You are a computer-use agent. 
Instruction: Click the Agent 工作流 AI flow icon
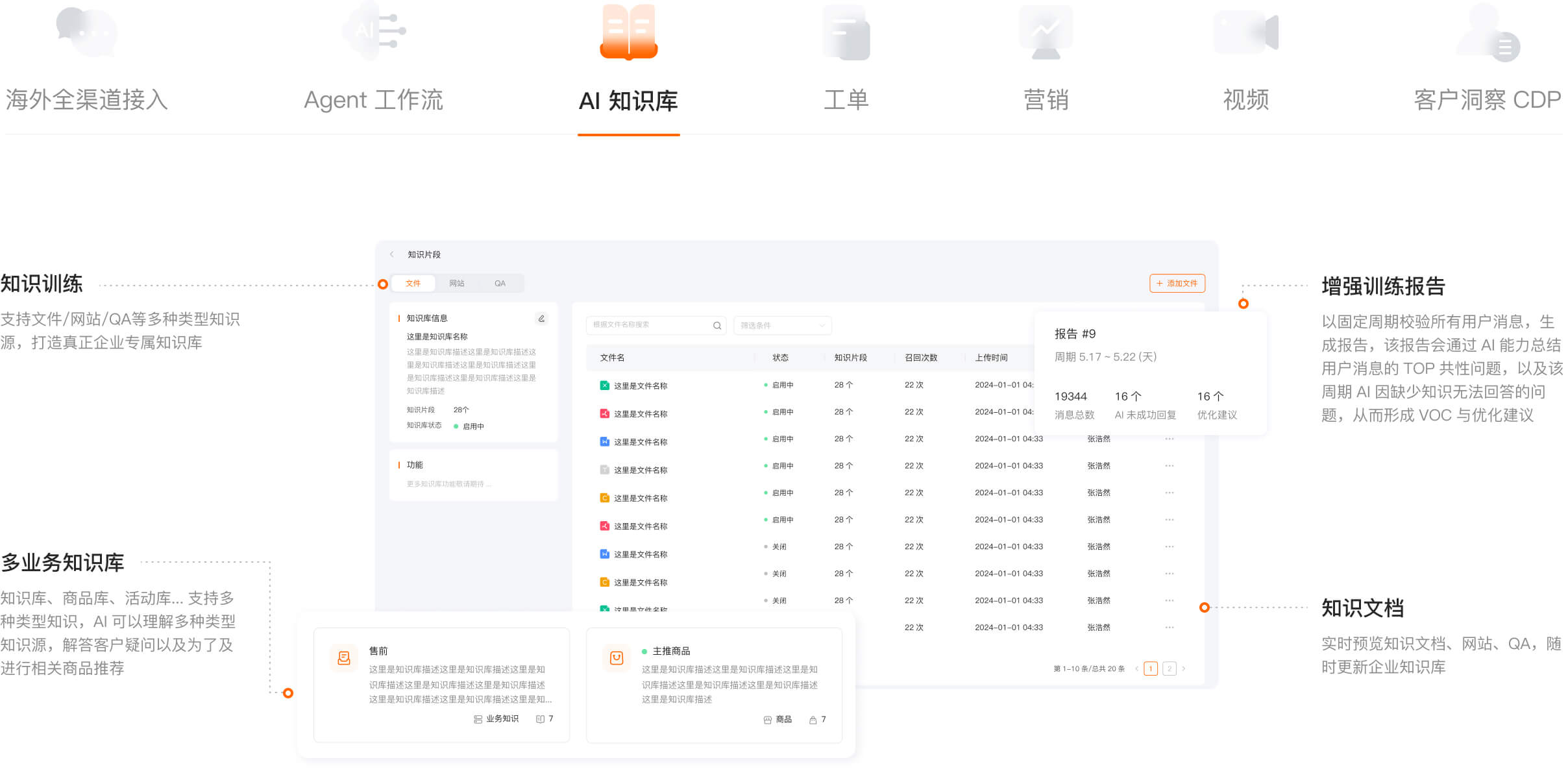point(374,31)
